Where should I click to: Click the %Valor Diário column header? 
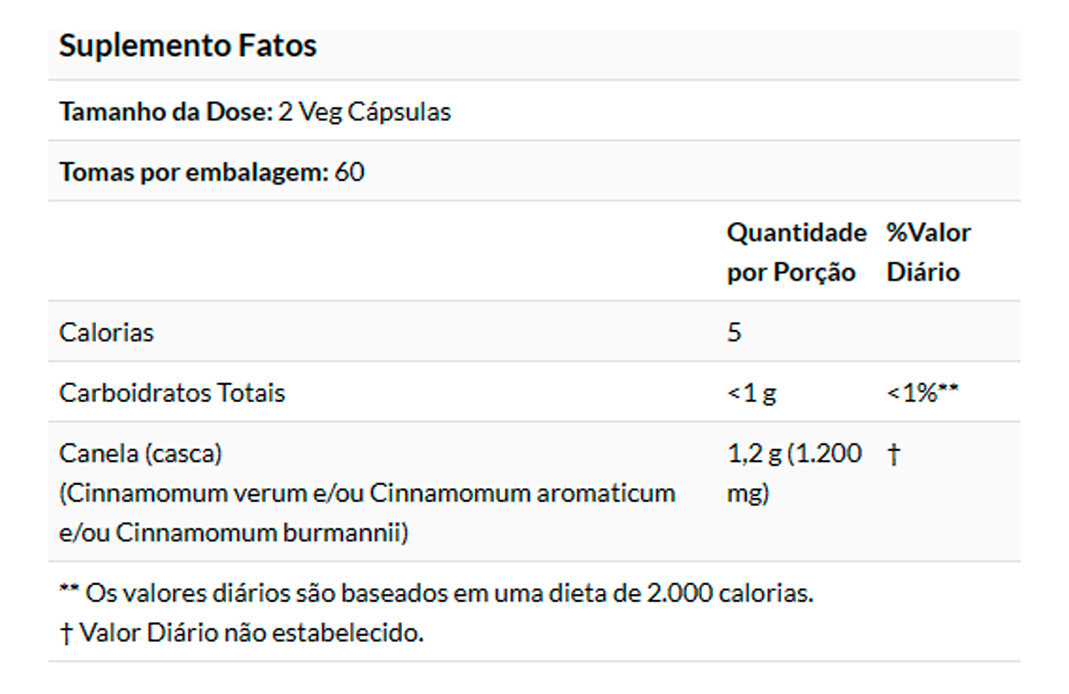tap(928, 252)
